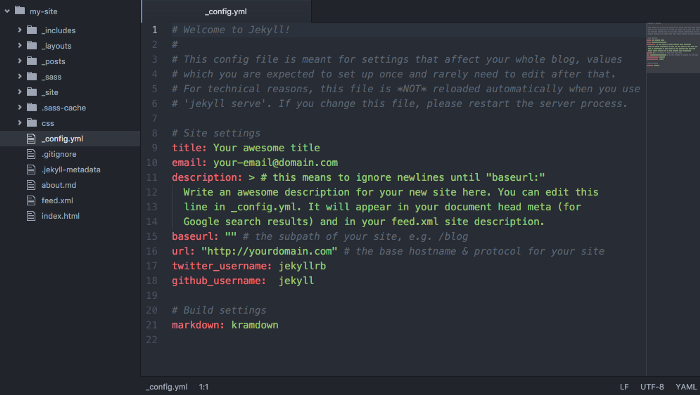
Task: Click the 'title:' key on line 9
Action: (x=189, y=148)
